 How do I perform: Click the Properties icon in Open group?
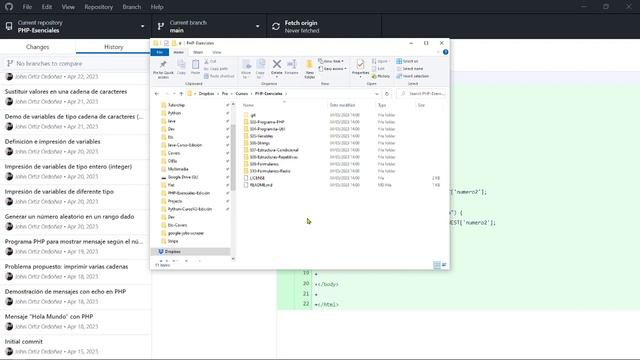[360, 64]
